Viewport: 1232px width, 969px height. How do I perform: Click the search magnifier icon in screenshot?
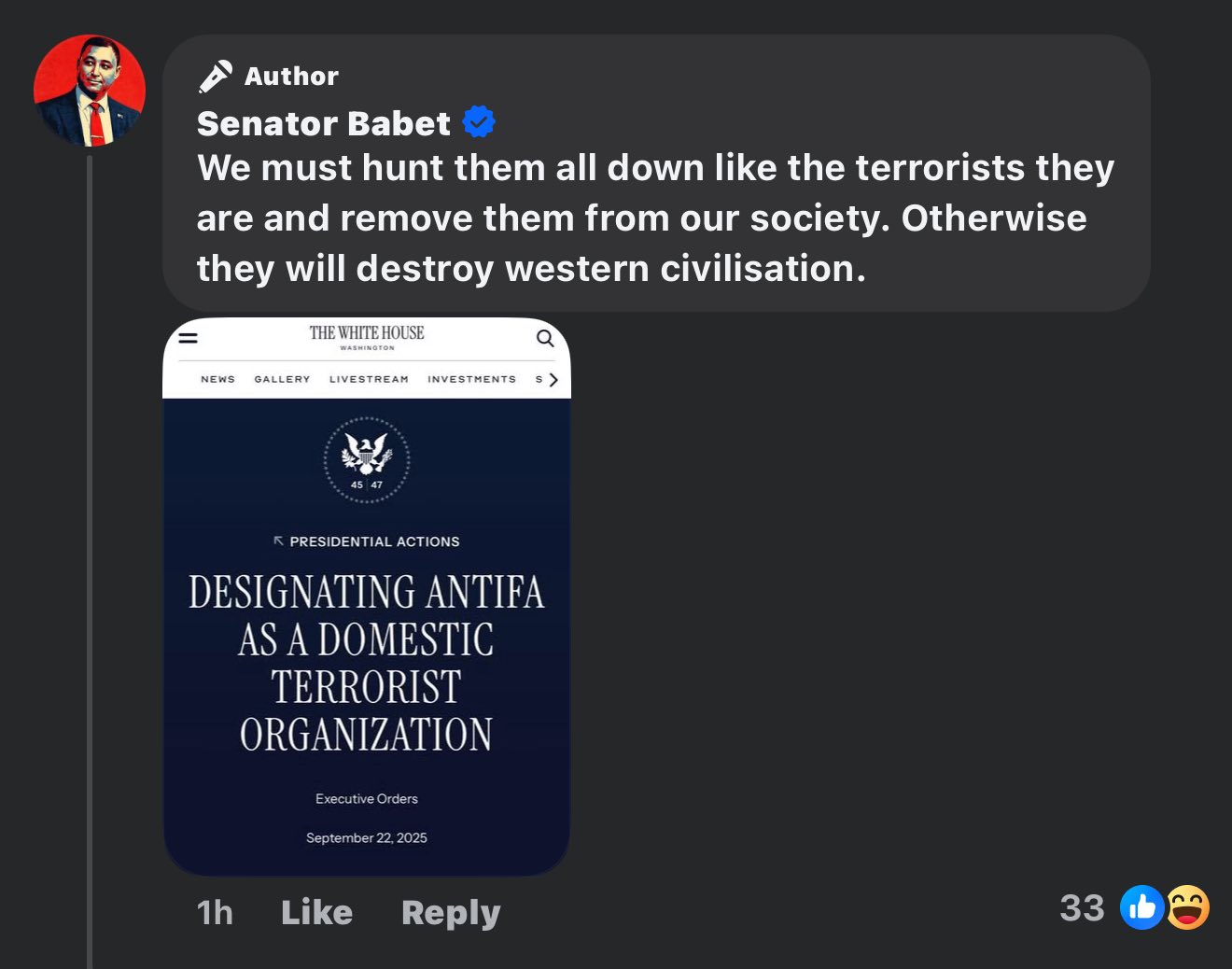pyautogui.click(x=545, y=338)
